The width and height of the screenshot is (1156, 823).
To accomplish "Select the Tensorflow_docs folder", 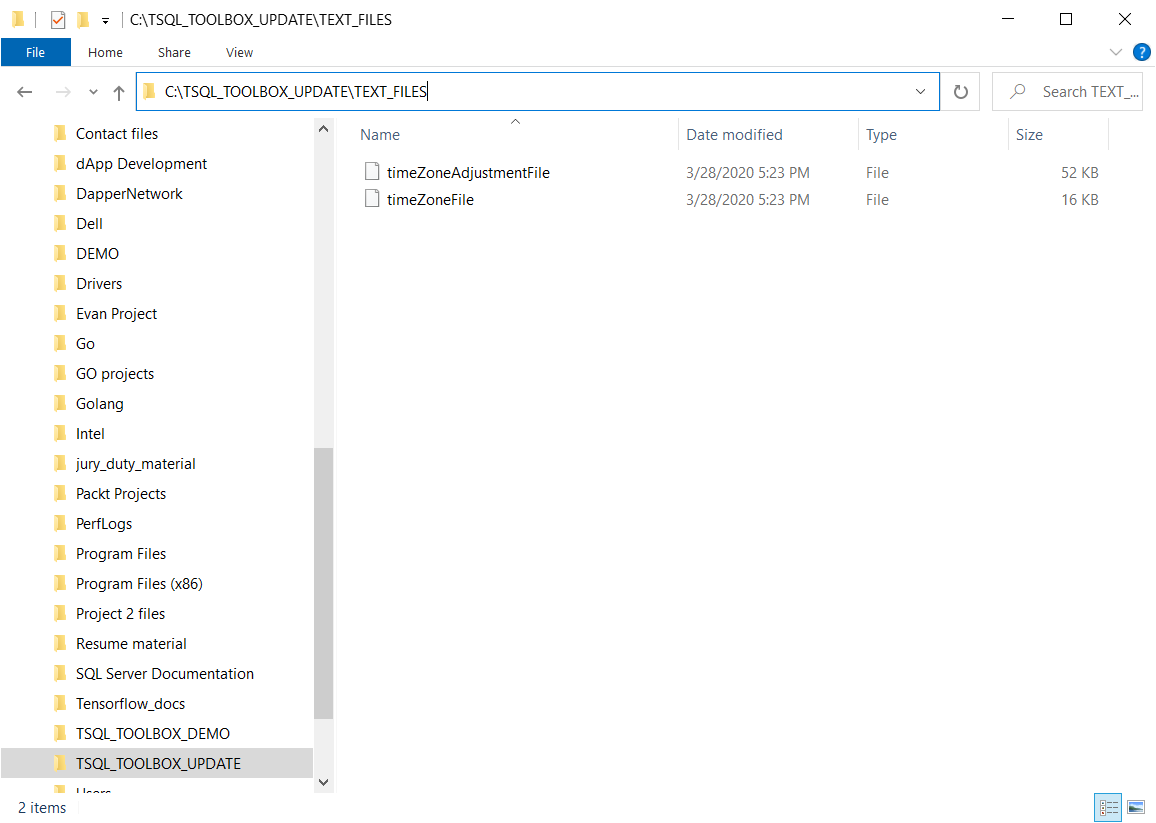I will 130,704.
